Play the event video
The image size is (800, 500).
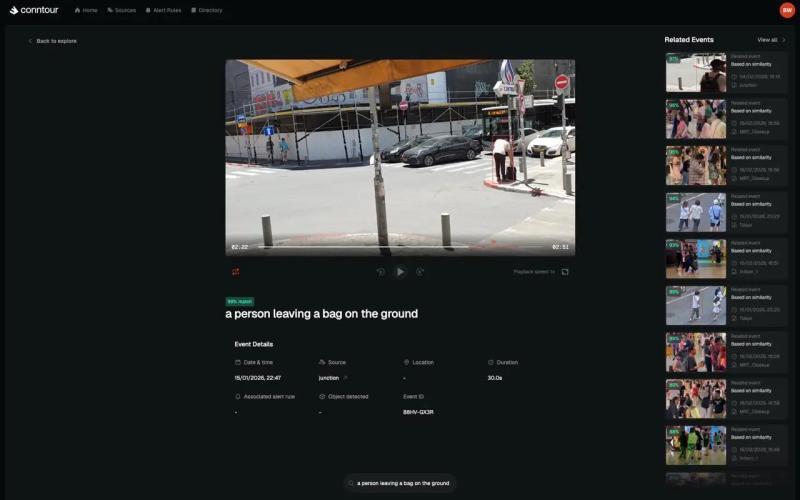coord(400,271)
